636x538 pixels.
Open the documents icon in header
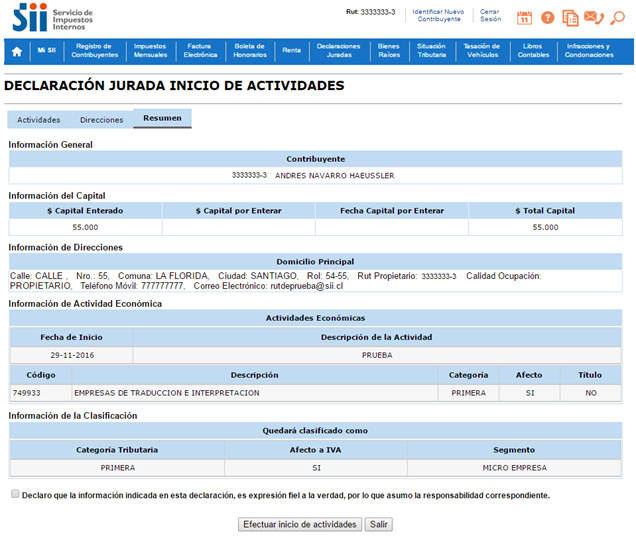[x=570, y=17]
